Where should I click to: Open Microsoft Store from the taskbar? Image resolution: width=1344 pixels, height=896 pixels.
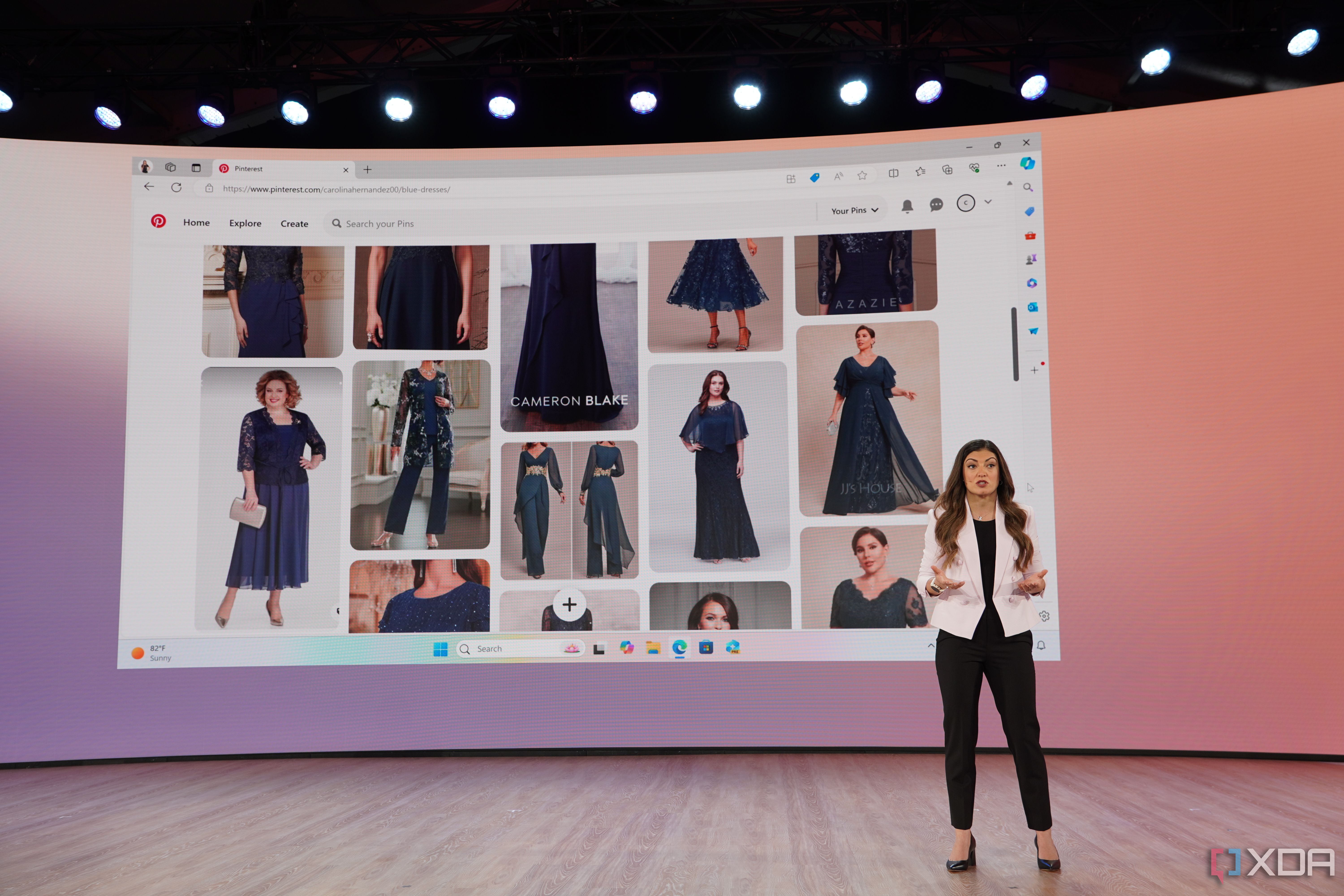click(706, 647)
